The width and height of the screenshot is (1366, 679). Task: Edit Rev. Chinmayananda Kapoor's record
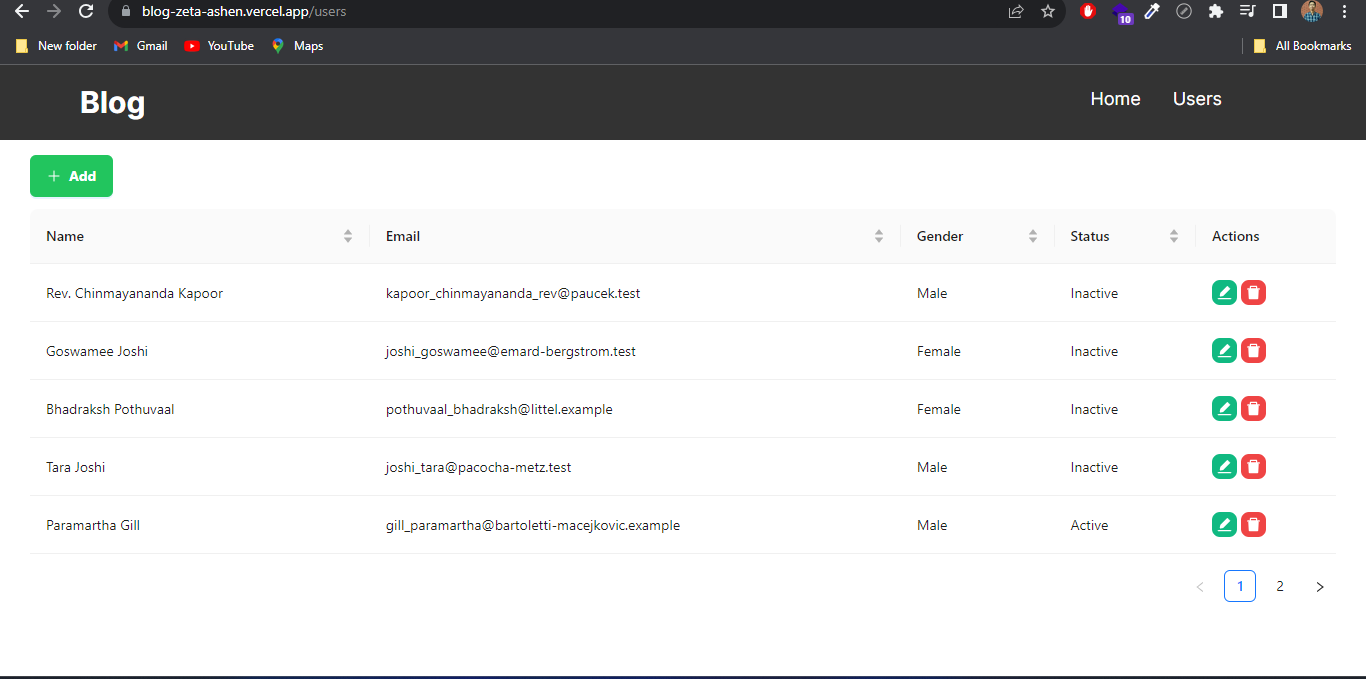[x=1224, y=292]
